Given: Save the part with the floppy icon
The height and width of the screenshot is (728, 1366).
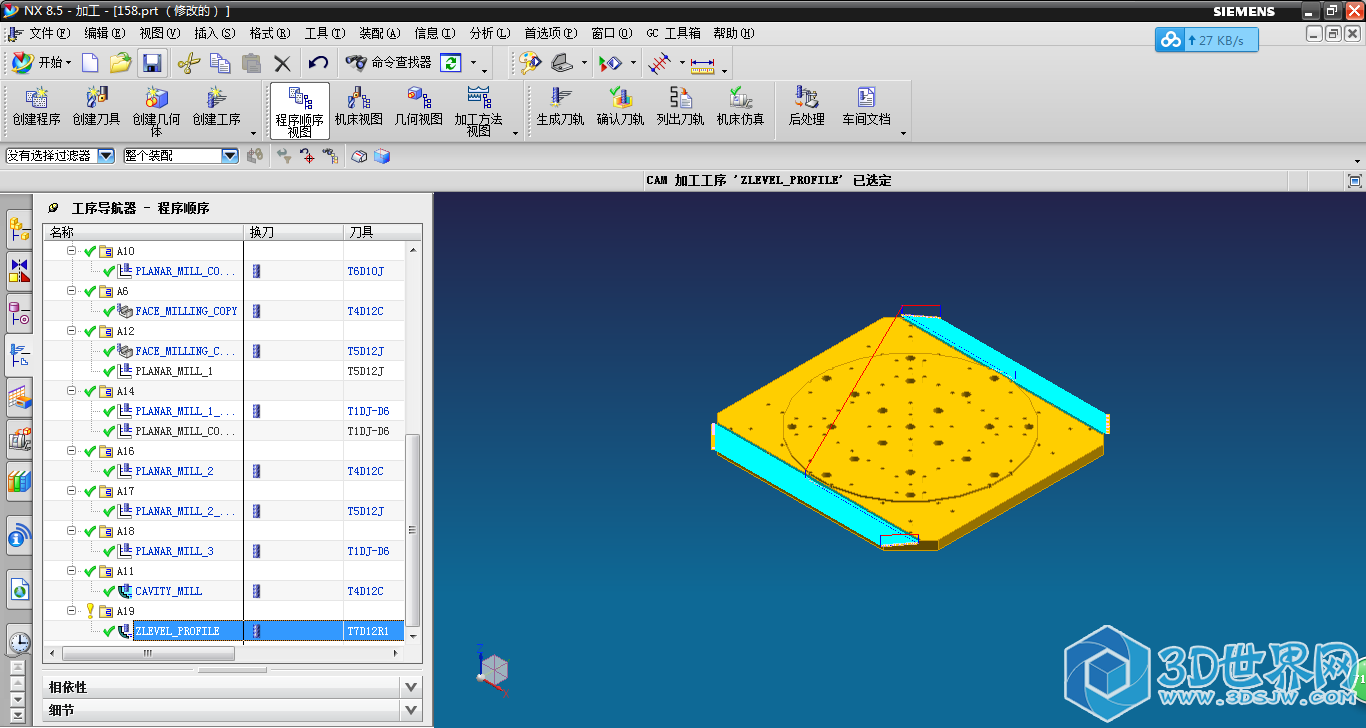Looking at the screenshot, I should coord(152,63).
